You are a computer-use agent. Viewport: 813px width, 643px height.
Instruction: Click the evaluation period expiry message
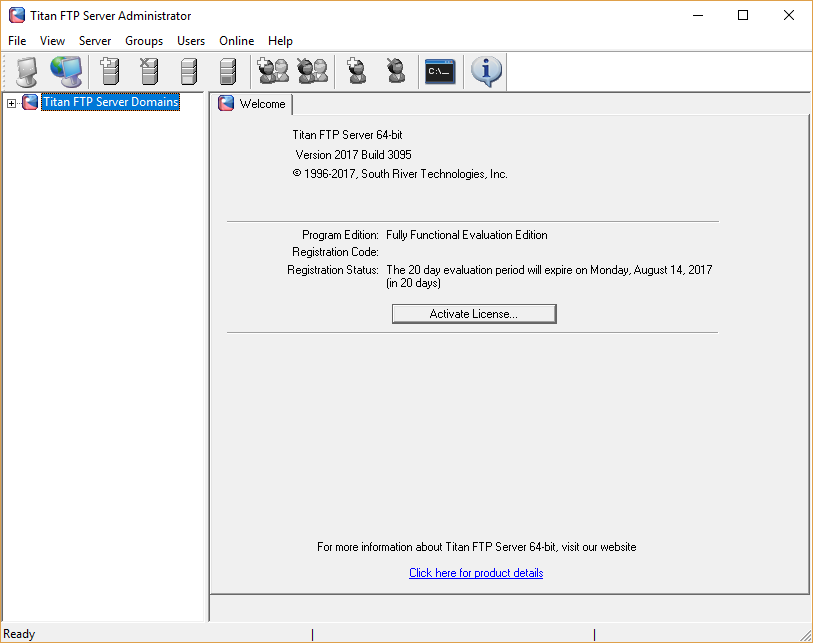(549, 276)
